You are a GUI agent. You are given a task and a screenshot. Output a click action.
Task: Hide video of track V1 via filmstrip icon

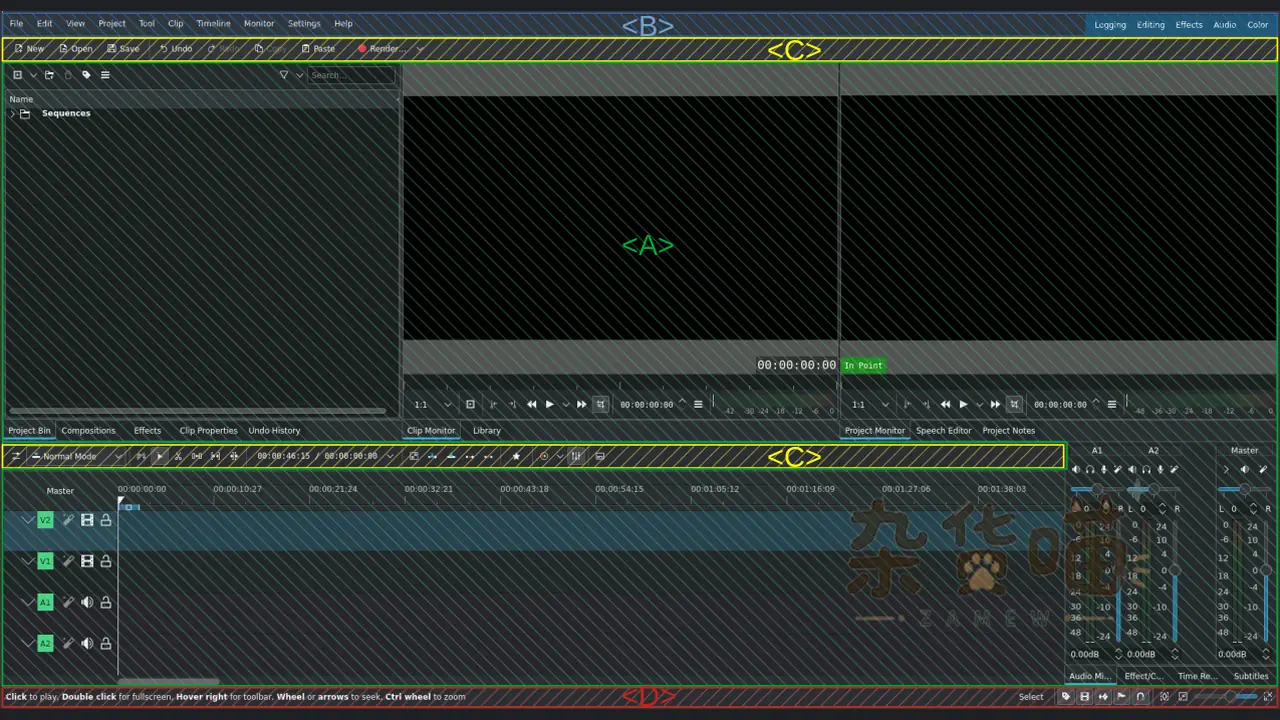pyautogui.click(x=87, y=561)
